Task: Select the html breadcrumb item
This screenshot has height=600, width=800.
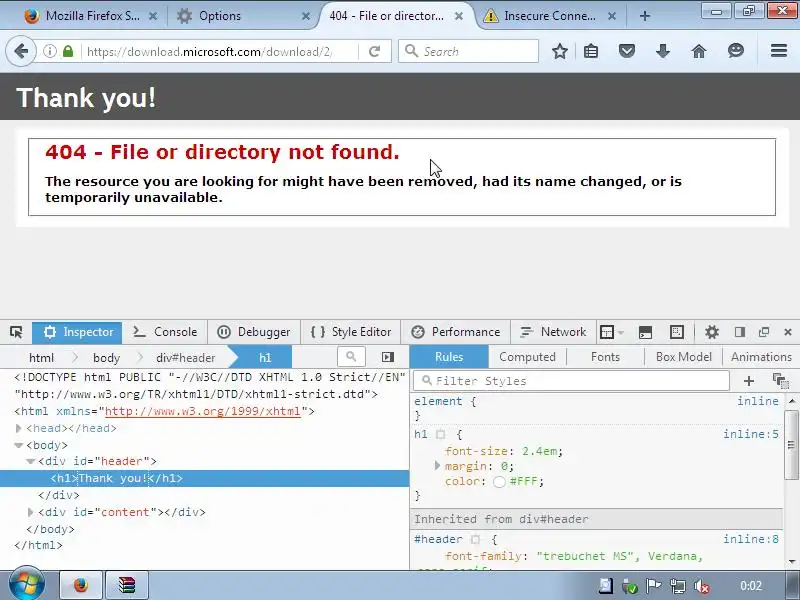Action: [41, 358]
